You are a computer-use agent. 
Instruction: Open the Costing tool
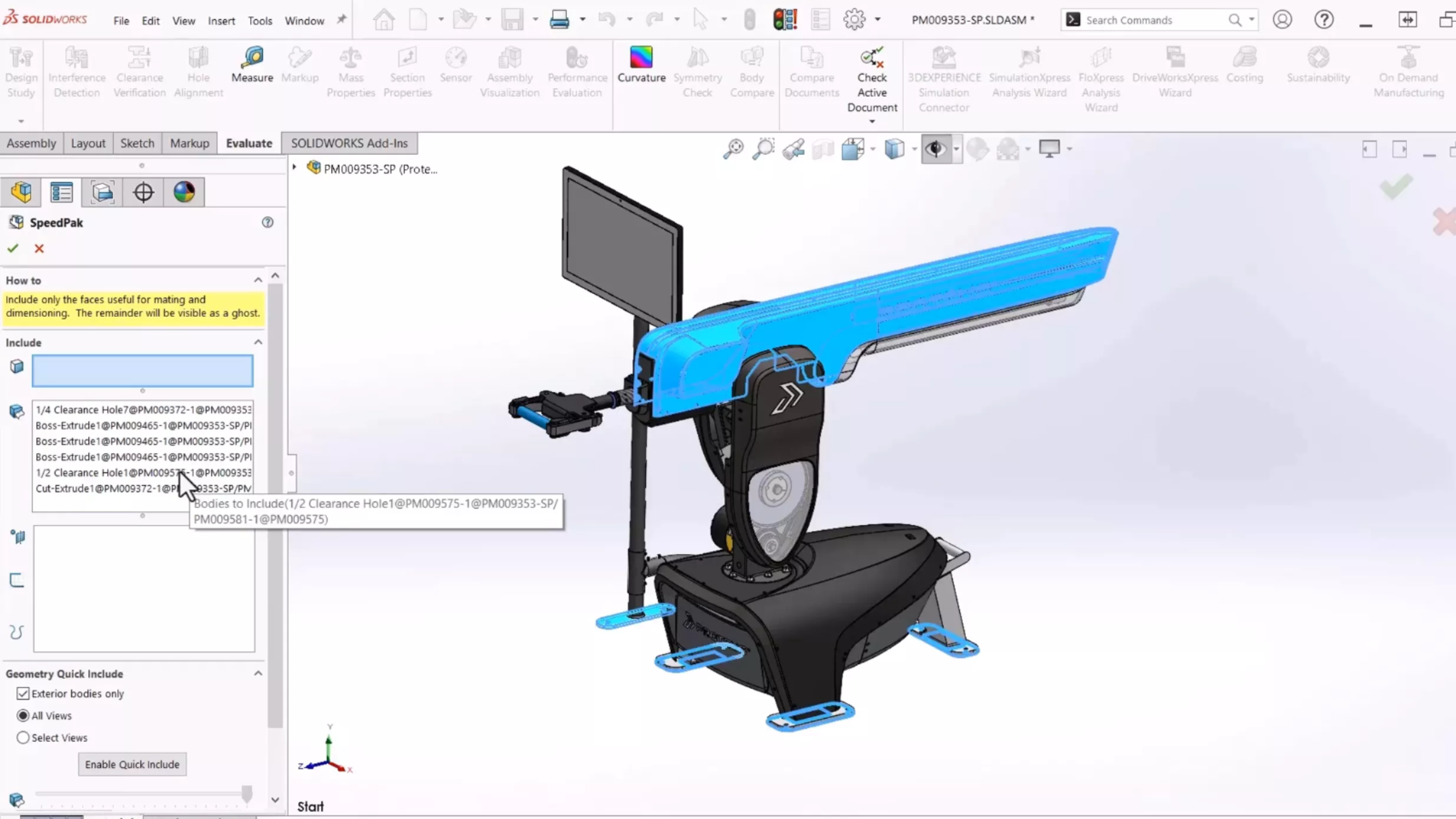click(x=1244, y=64)
